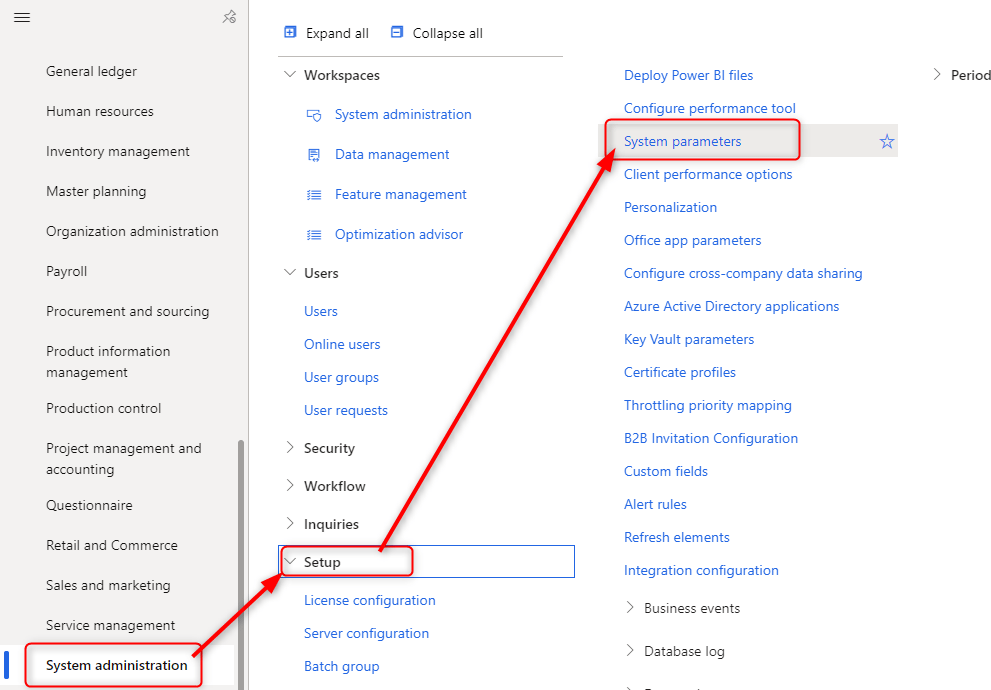Open the System administration workspace icon
Screen dimensions: 991x690
tap(313, 115)
